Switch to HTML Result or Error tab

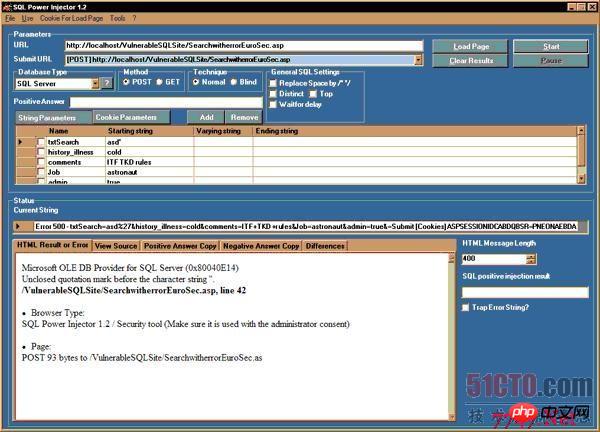(53, 245)
